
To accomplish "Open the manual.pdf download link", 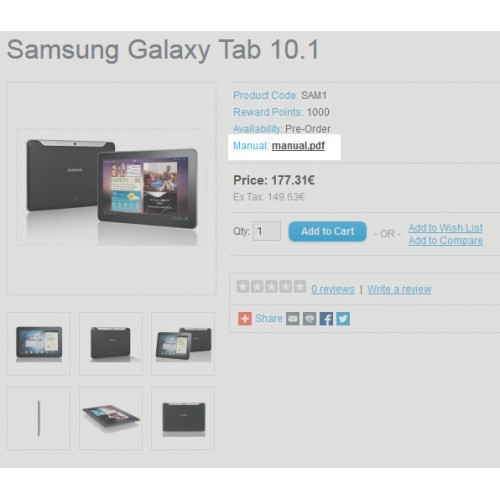I will point(298,146).
